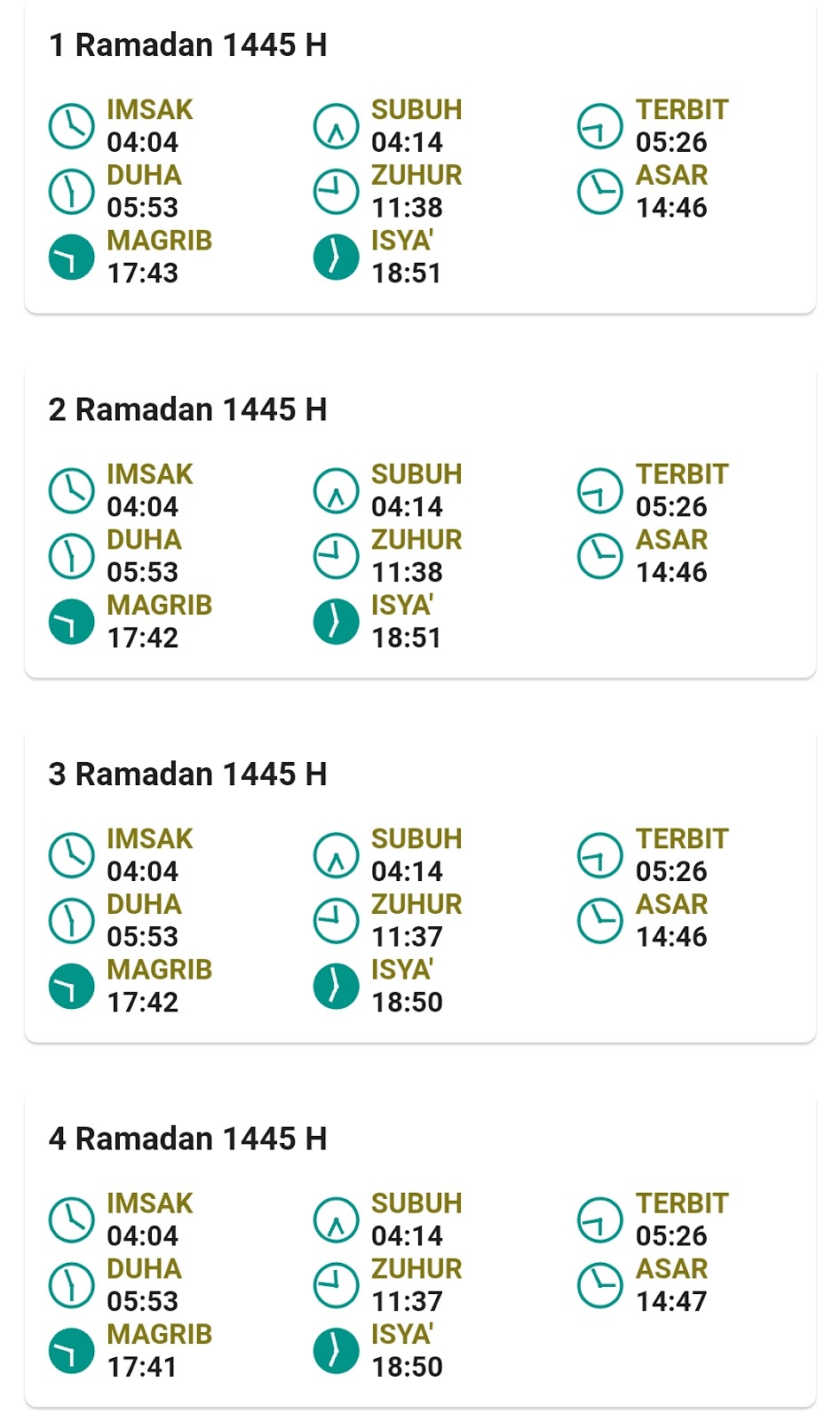The image size is (840, 1421).
Task: Click the filled Isya' clock icon for 2 Ramadan
Action: pos(336,621)
